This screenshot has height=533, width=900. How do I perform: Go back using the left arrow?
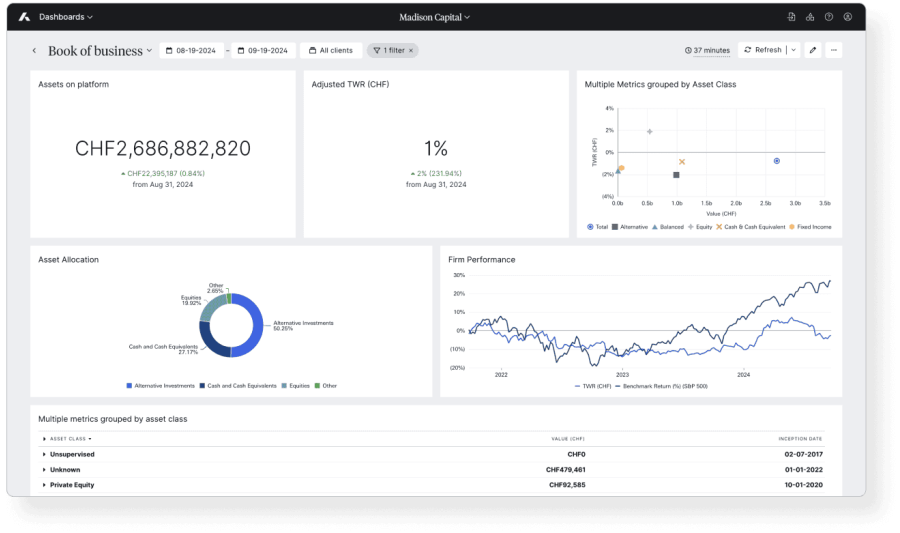tap(34, 50)
